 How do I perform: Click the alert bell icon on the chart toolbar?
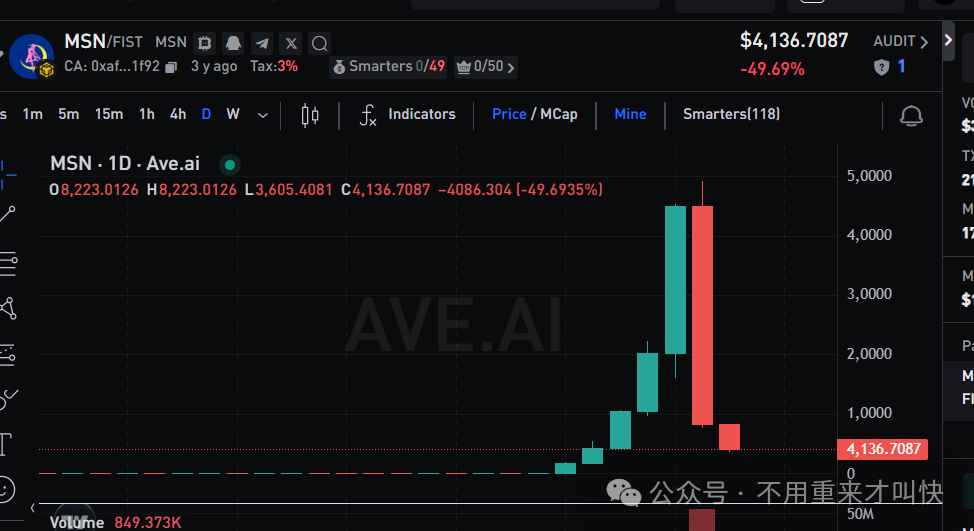[x=911, y=115]
